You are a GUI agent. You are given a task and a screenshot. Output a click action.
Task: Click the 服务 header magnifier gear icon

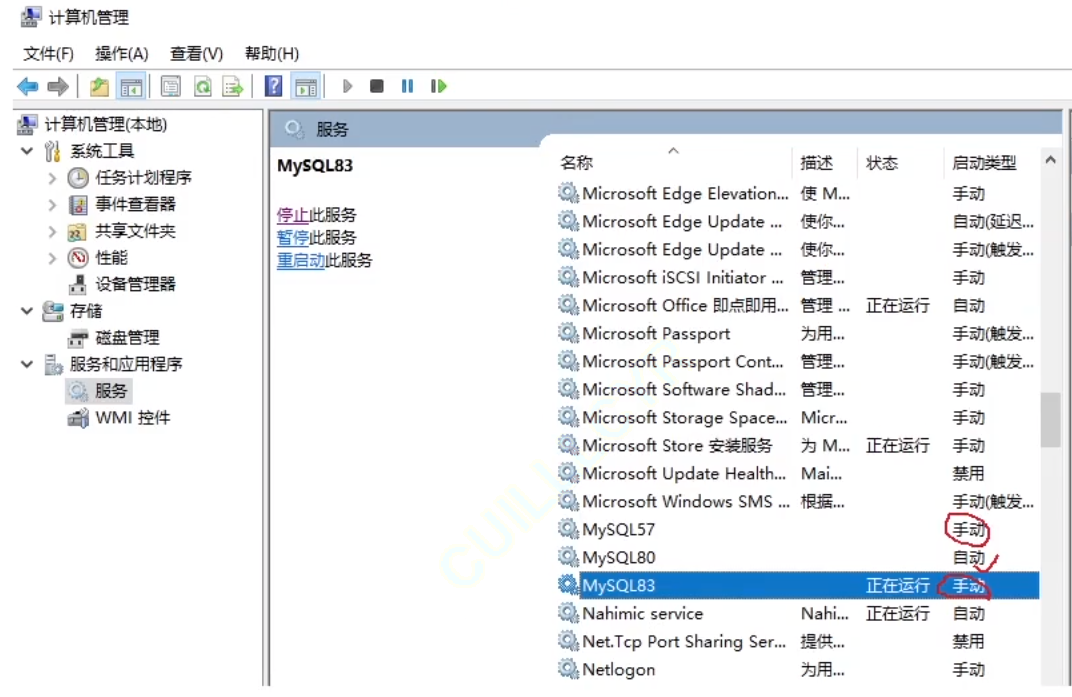[x=294, y=129]
